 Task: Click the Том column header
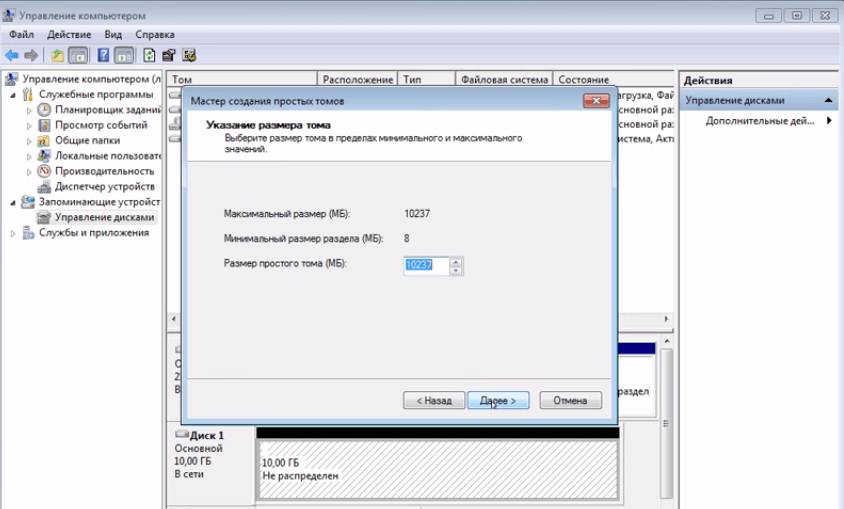(x=242, y=79)
